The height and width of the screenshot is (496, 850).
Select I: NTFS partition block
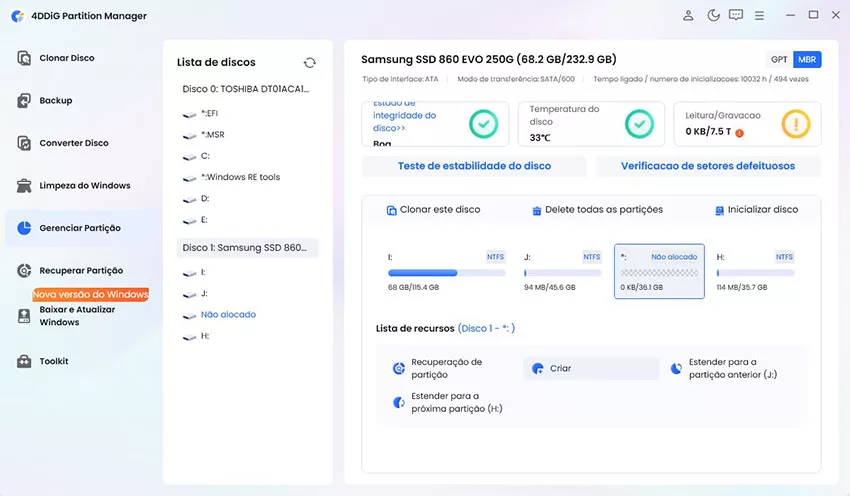click(446, 271)
